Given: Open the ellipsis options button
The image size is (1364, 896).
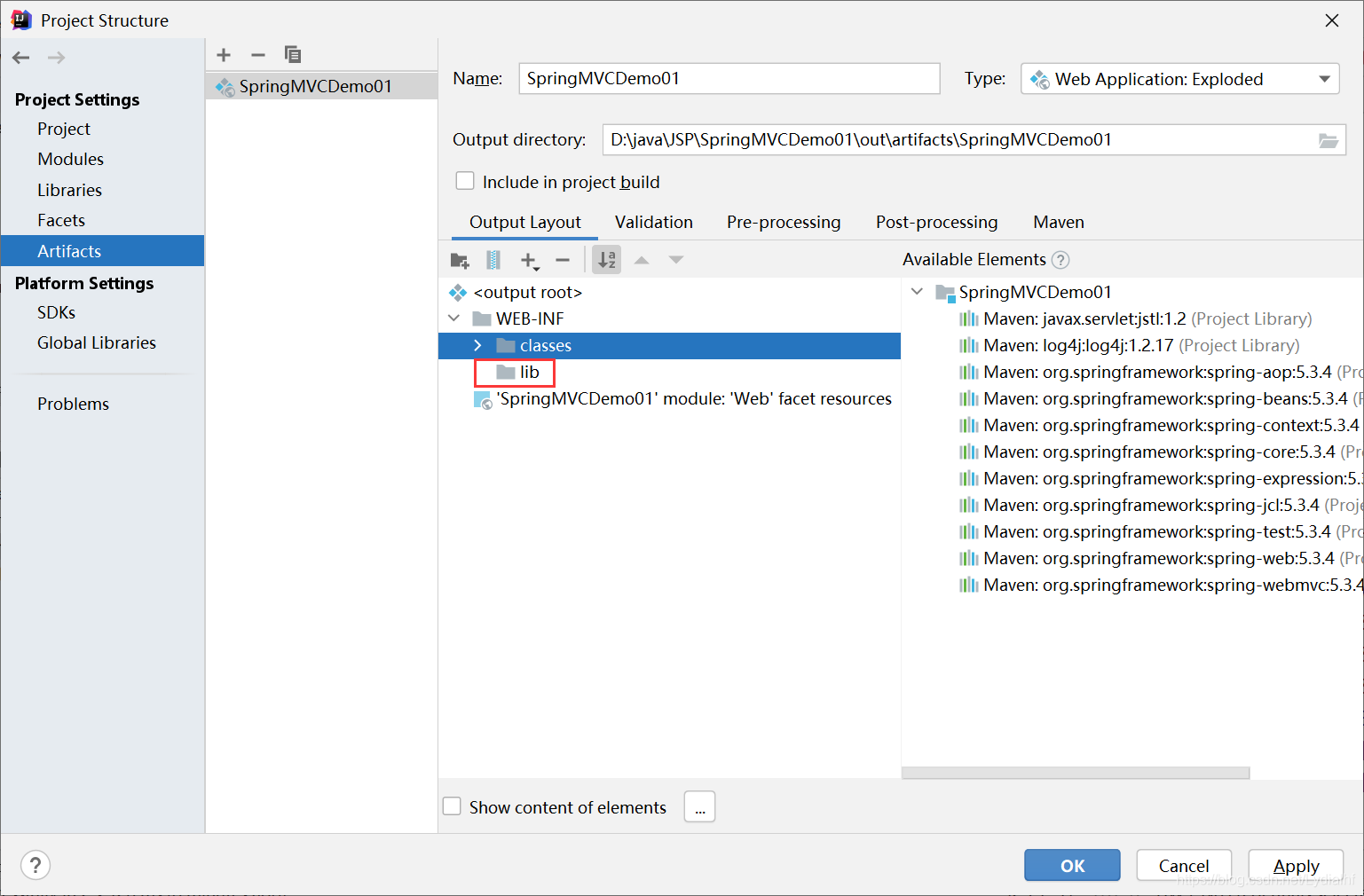Looking at the screenshot, I should pyautogui.click(x=699, y=806).
